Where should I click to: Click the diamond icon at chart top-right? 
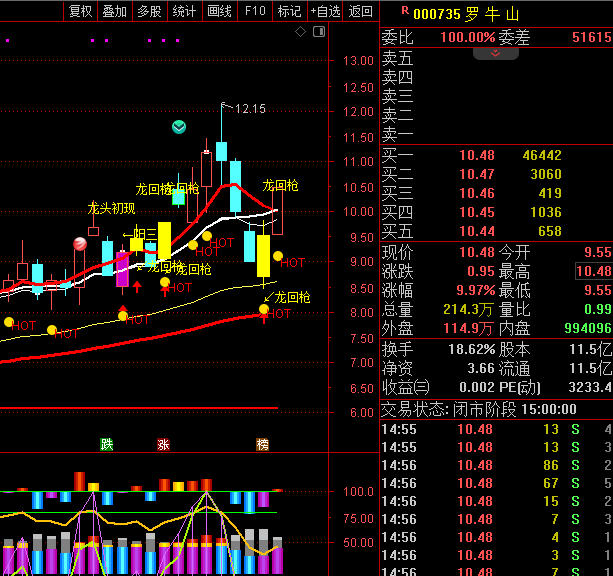pos(301,32)
